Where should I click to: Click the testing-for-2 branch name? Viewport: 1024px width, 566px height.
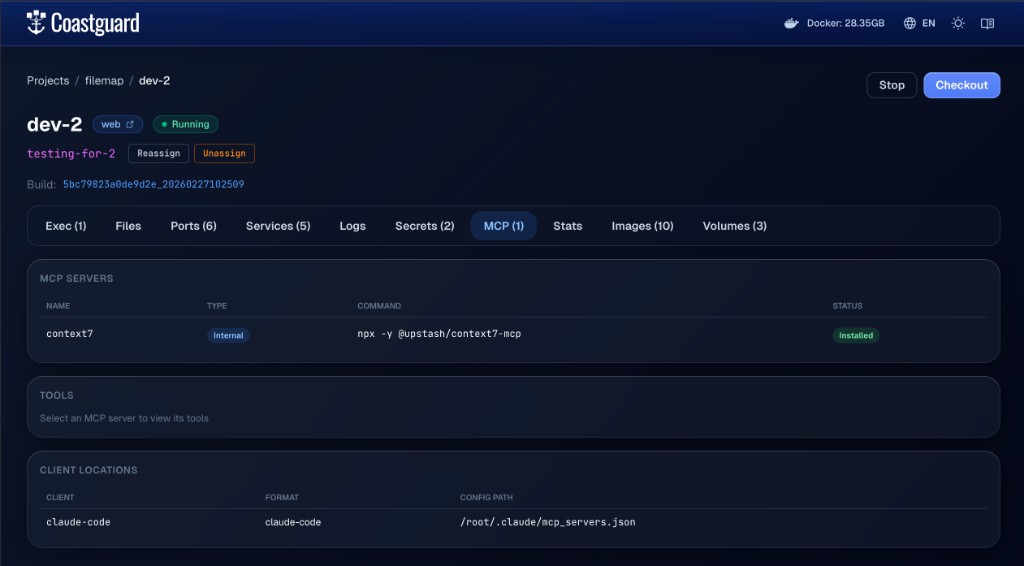[71, 153]
